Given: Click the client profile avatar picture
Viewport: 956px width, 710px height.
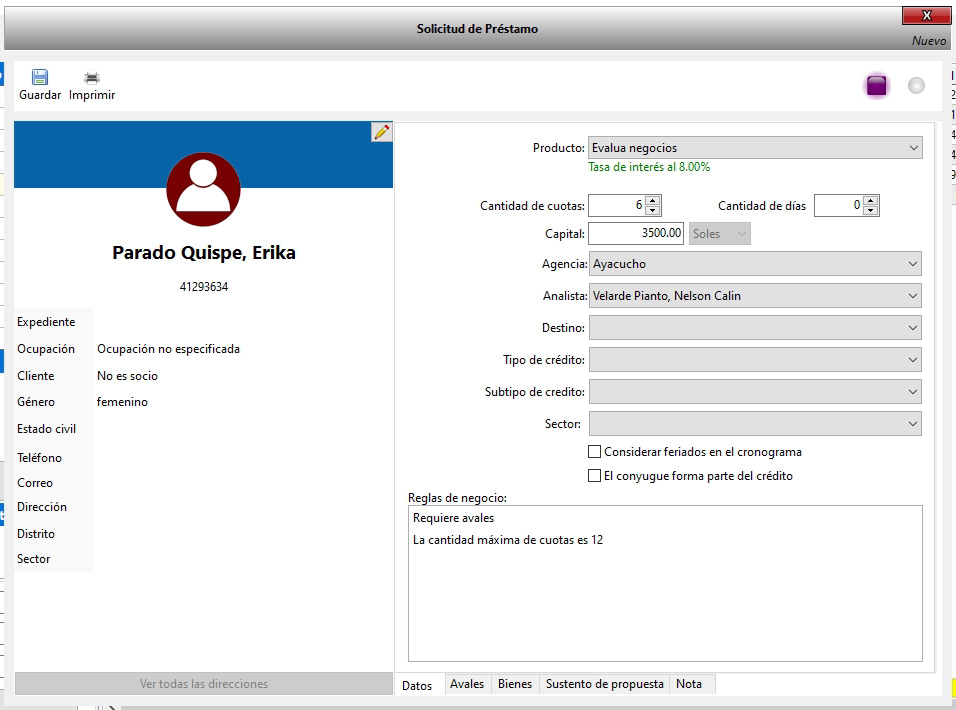Looking at the screenshot, I should (203, 190).
